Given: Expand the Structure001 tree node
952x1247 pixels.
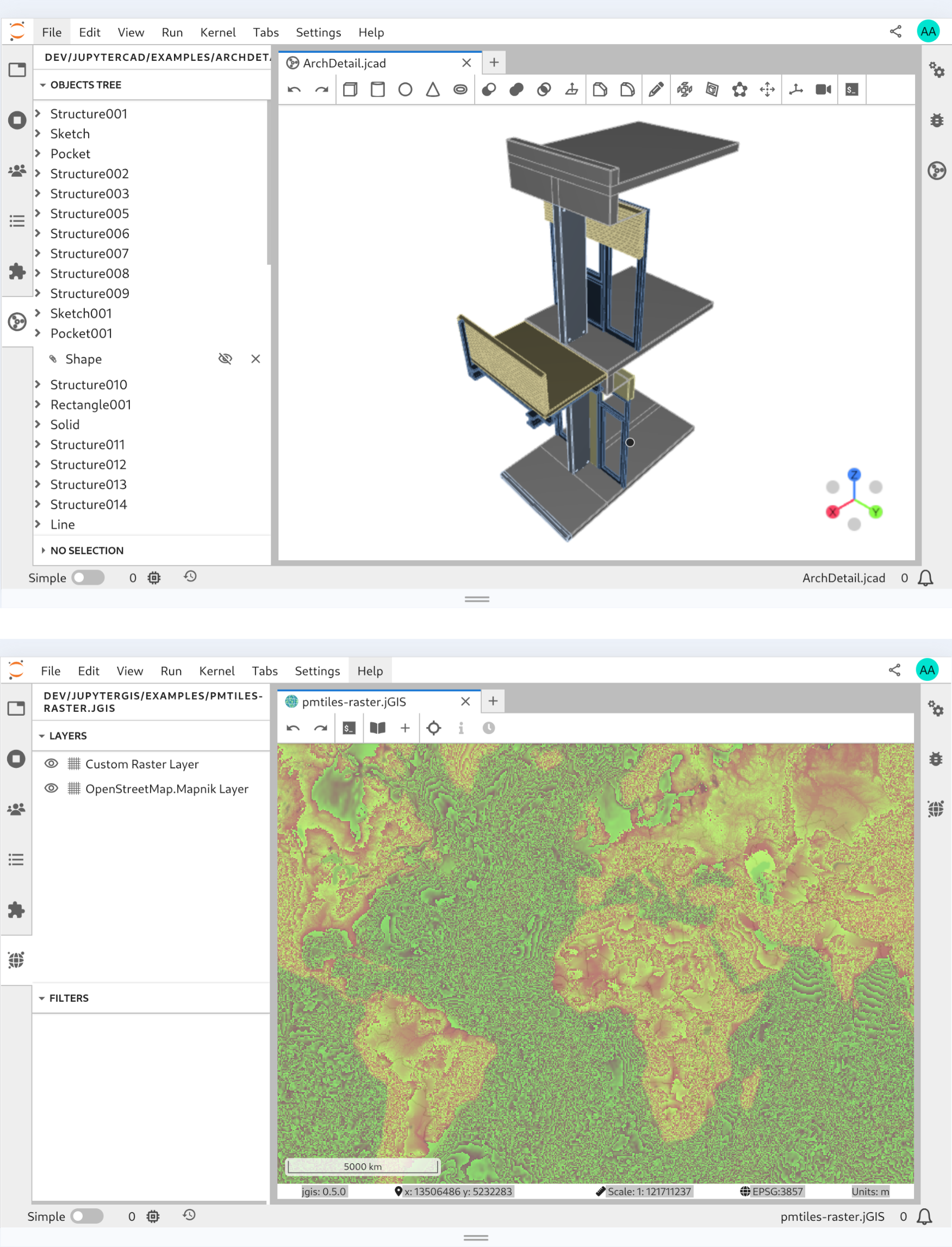Looking at the screenshot, I should 38,114.
